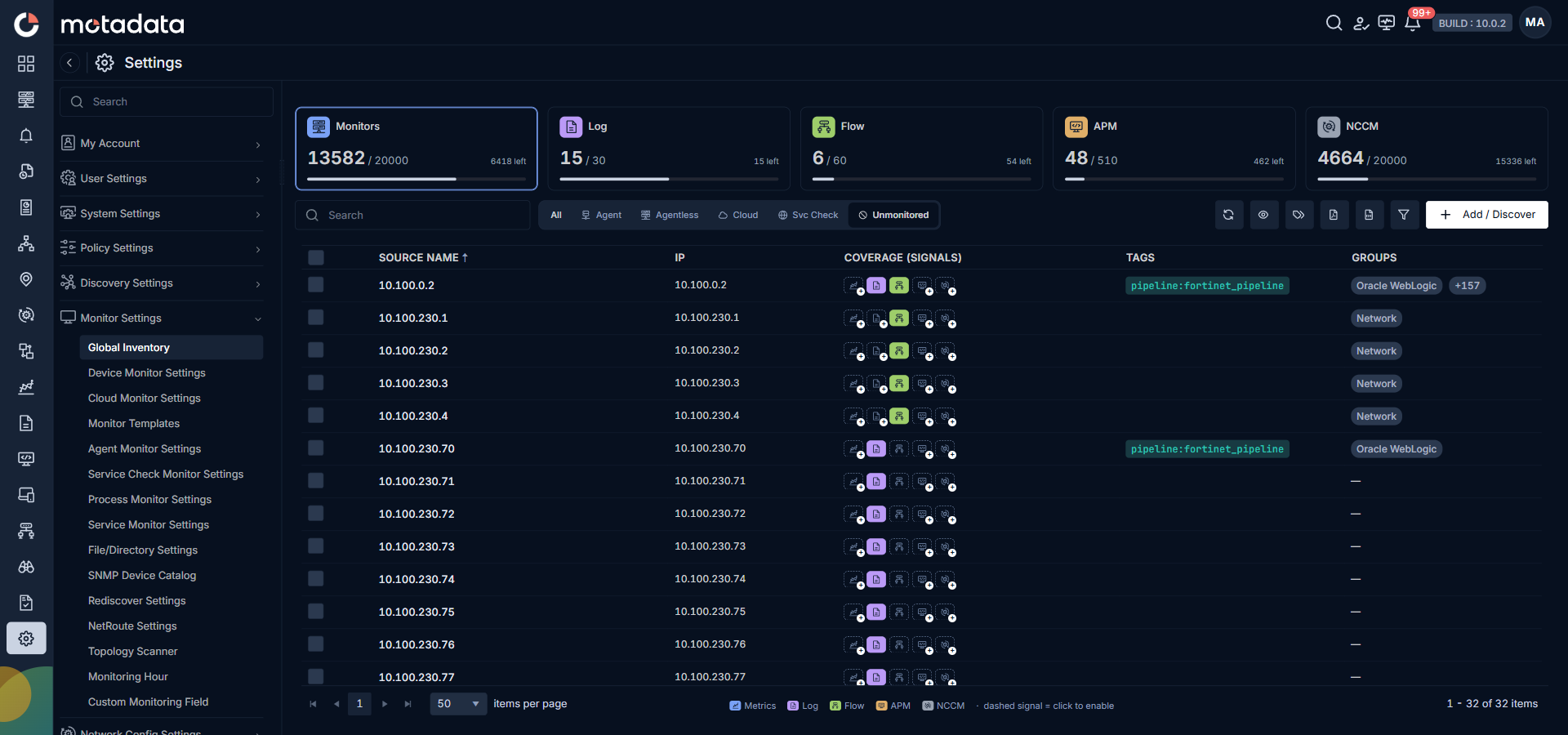Screen dimensions: 1568x735
Task: Expand the My Account section
Action: coord(162,144)
